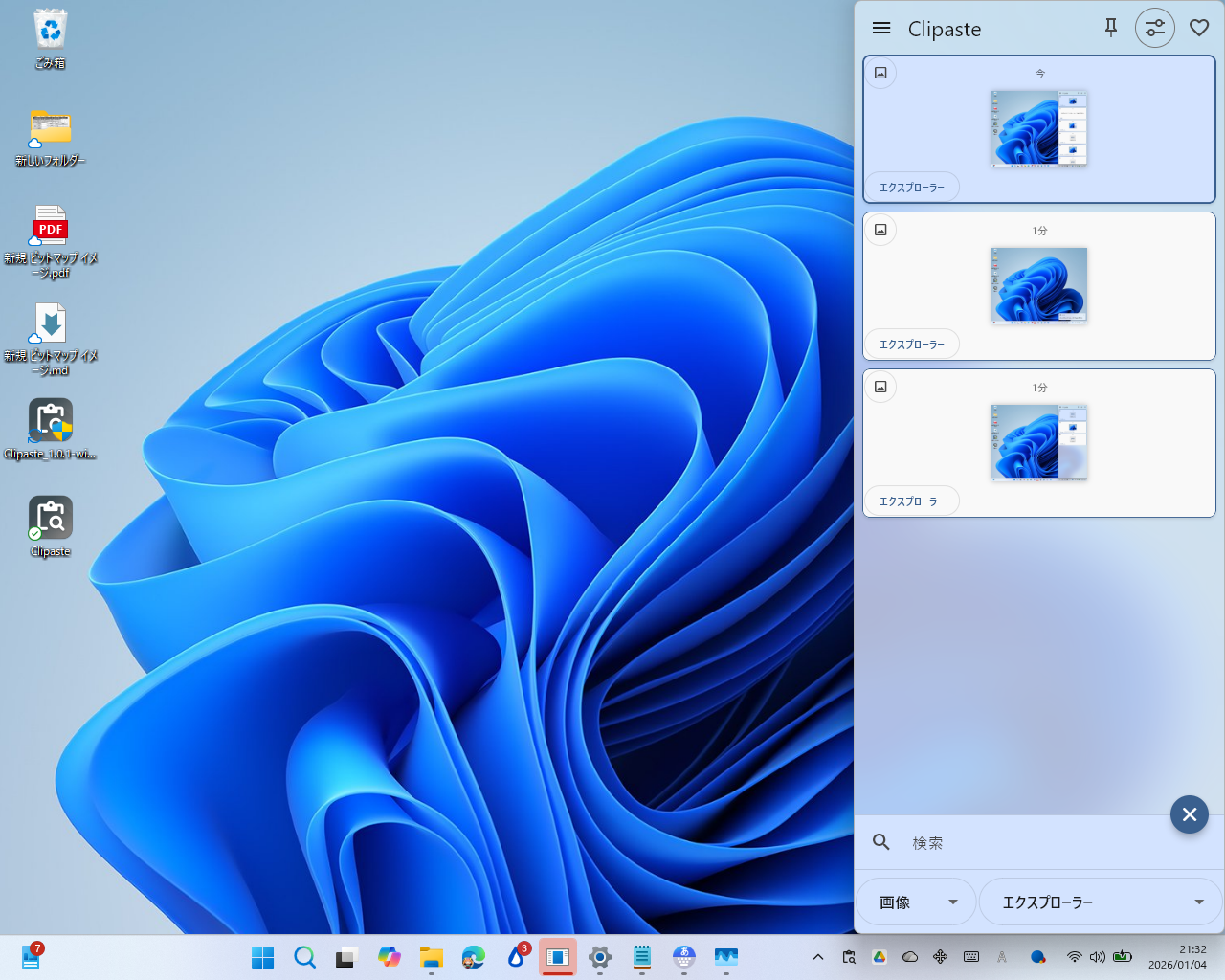Open the Windows Start menu
Viewport: 1225px width, 980px height.
click(262, 957)
